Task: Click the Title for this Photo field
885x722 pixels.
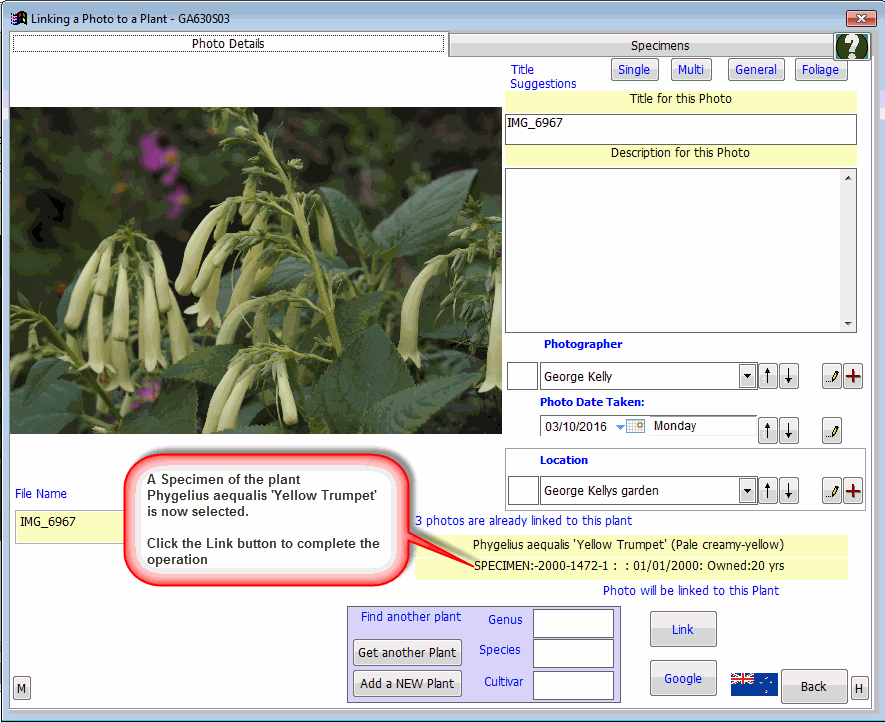Action: (681, 129)
